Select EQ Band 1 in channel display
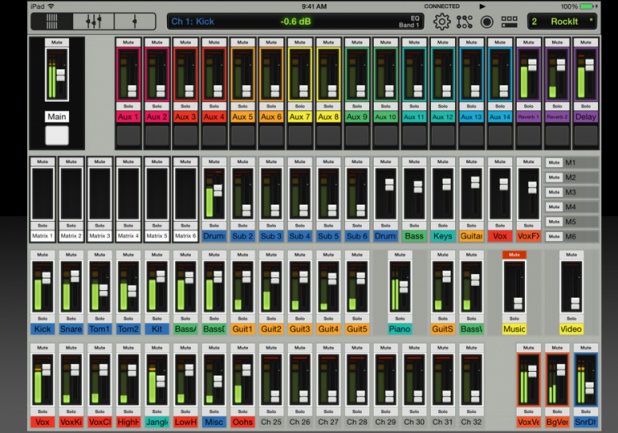This screenshot has width=618, height=433. point(409,22)
